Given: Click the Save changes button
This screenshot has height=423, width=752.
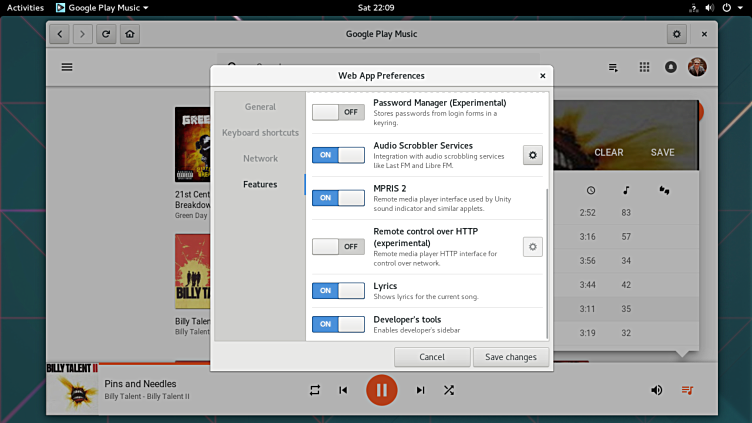Looking at the screenshot, I should click(510, 357).
